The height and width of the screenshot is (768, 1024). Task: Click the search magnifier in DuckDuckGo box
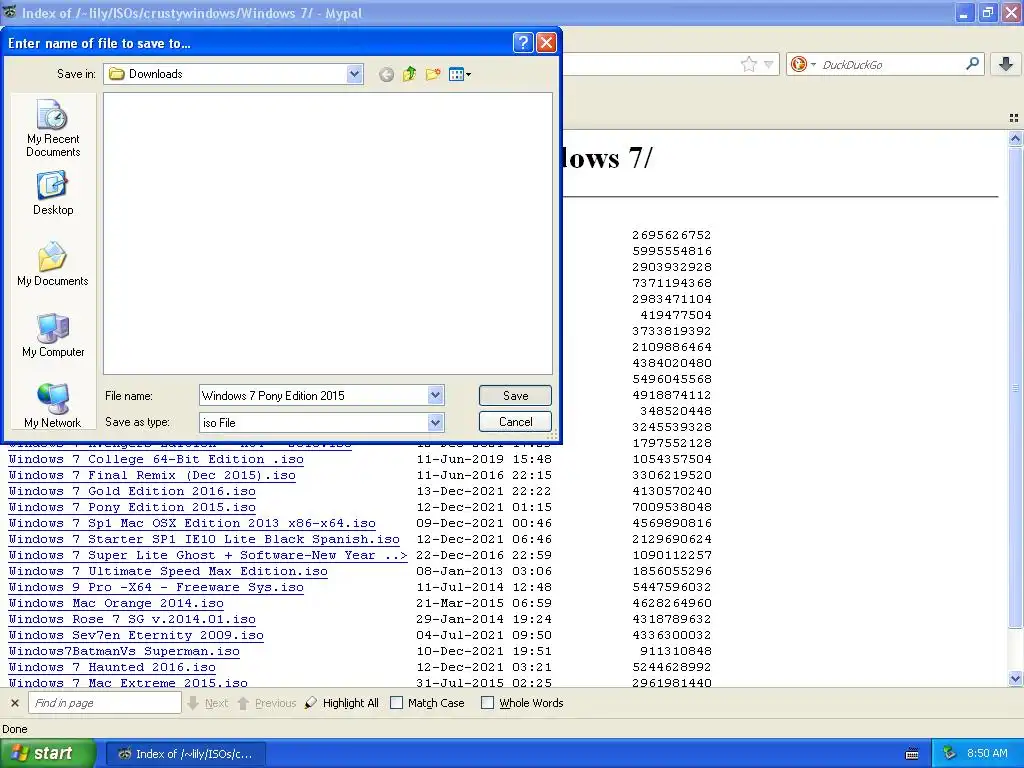click(x=972, y=64)
